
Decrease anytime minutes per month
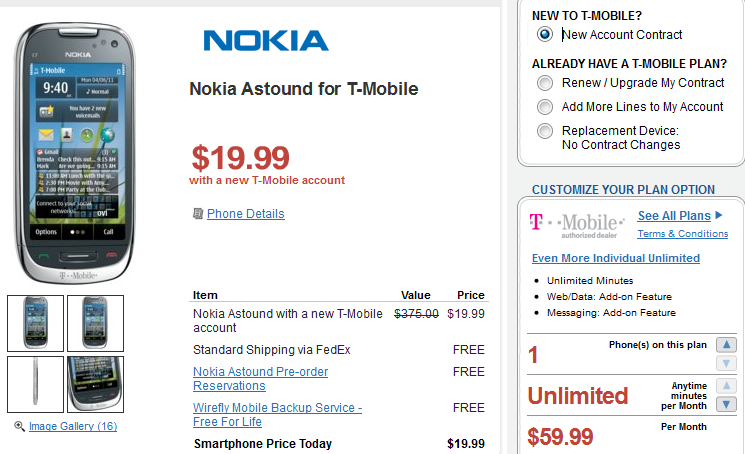[727, 404]
